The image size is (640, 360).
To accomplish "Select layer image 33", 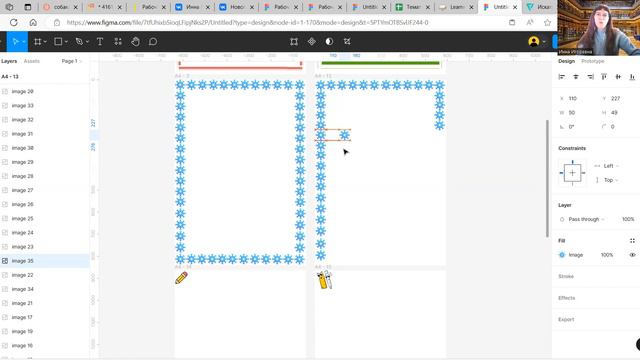I will pyautogui.click(x=45, y=106).
